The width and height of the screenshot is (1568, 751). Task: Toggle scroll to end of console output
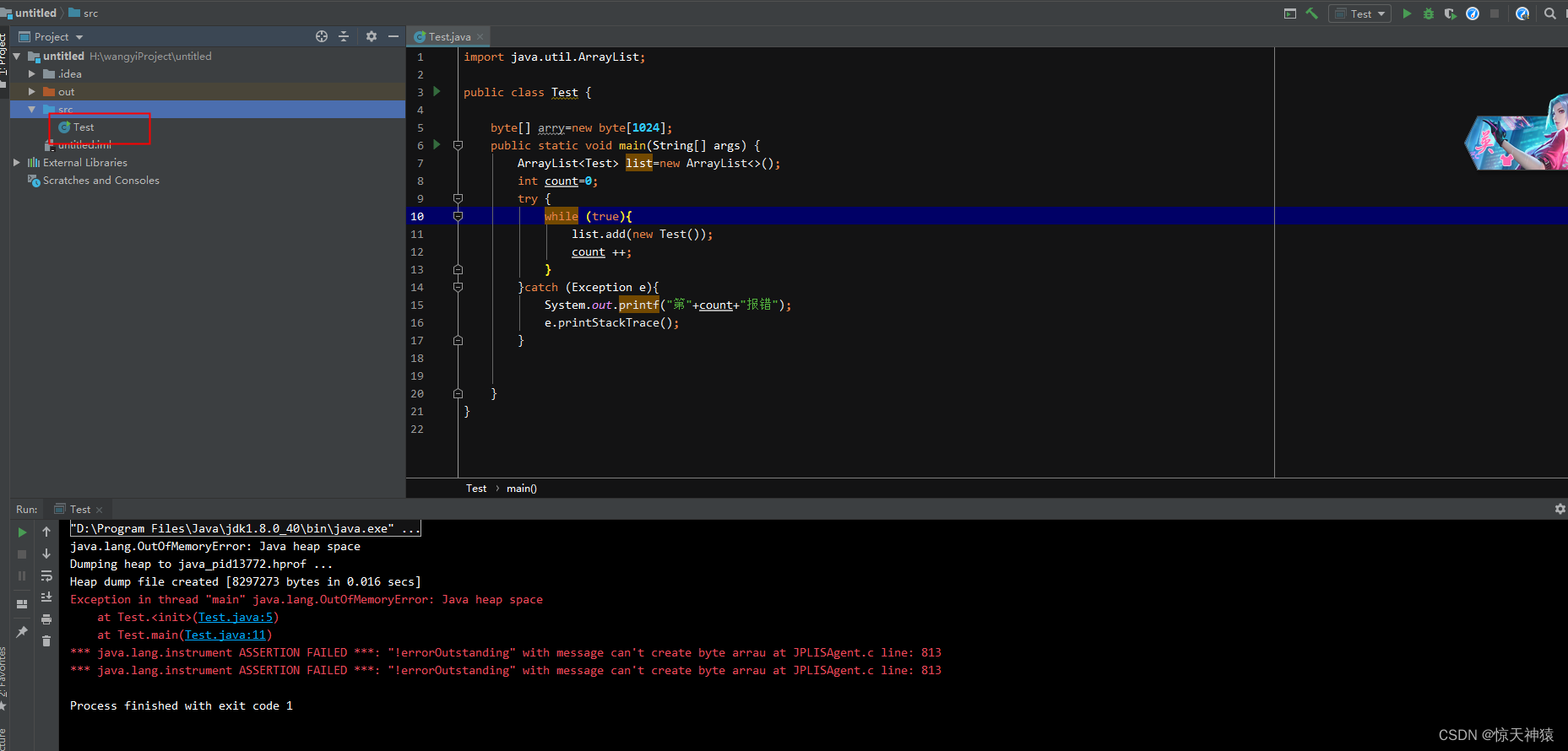[46, 597]
